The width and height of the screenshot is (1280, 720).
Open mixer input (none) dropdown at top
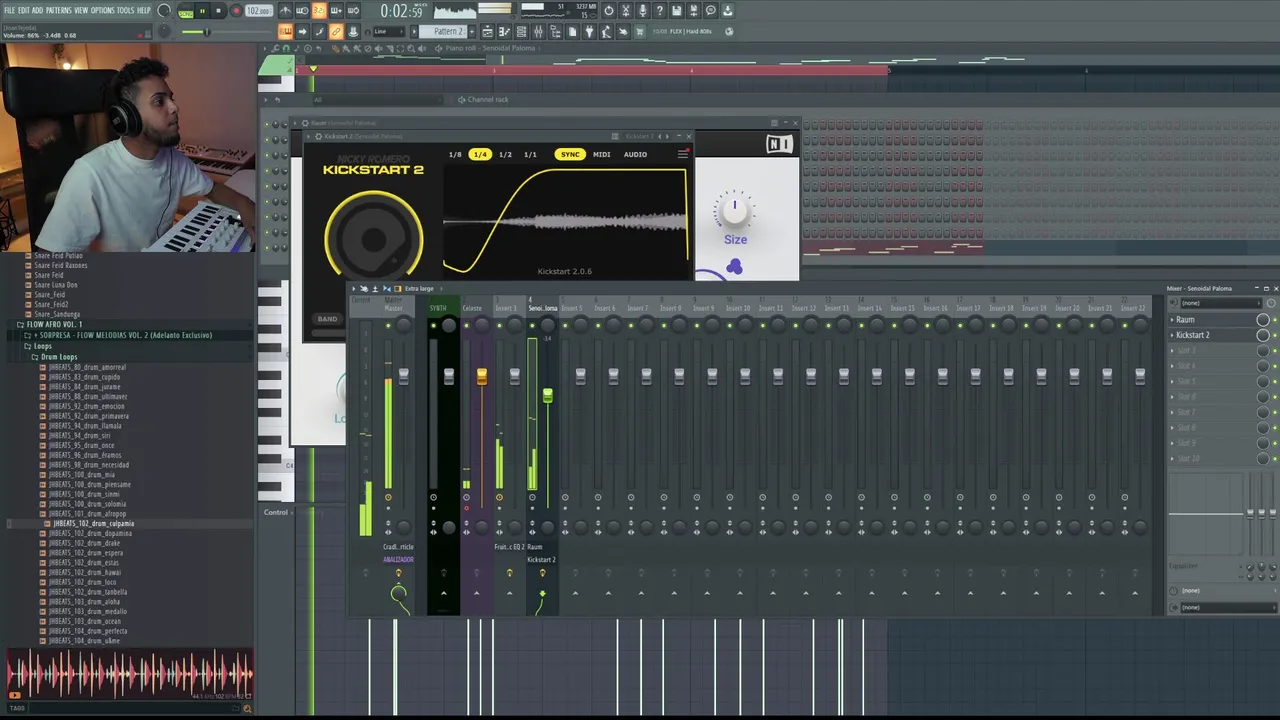tap(1220, 303)
